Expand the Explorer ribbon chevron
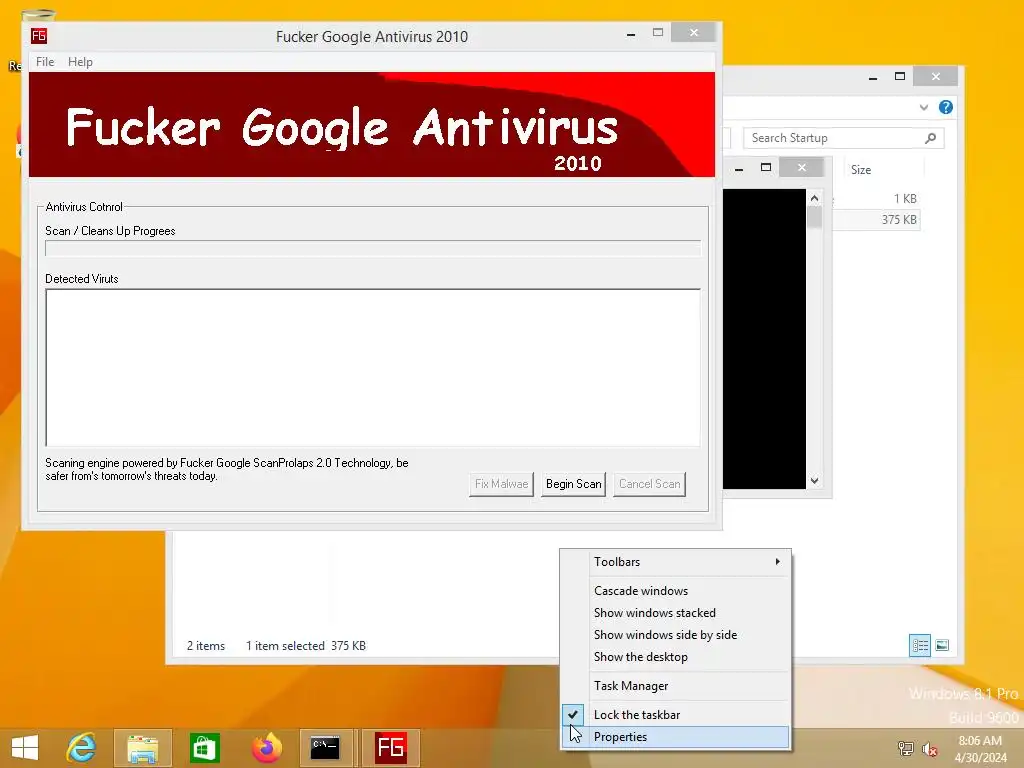 [923, 107]
